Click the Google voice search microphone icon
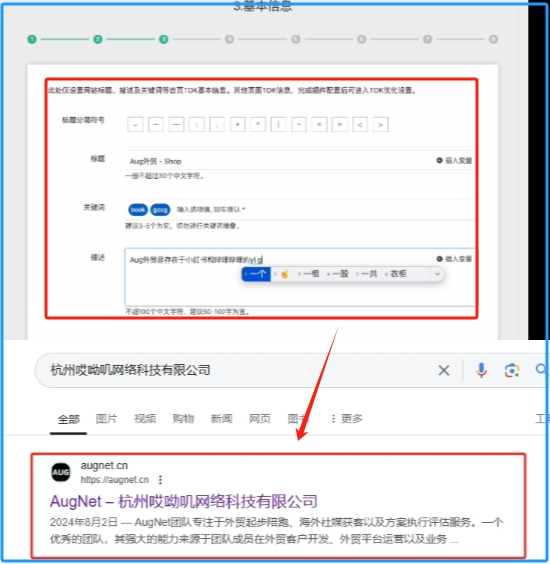The height and width of the screenshot is (564, 550). click(x=481, y=370)
